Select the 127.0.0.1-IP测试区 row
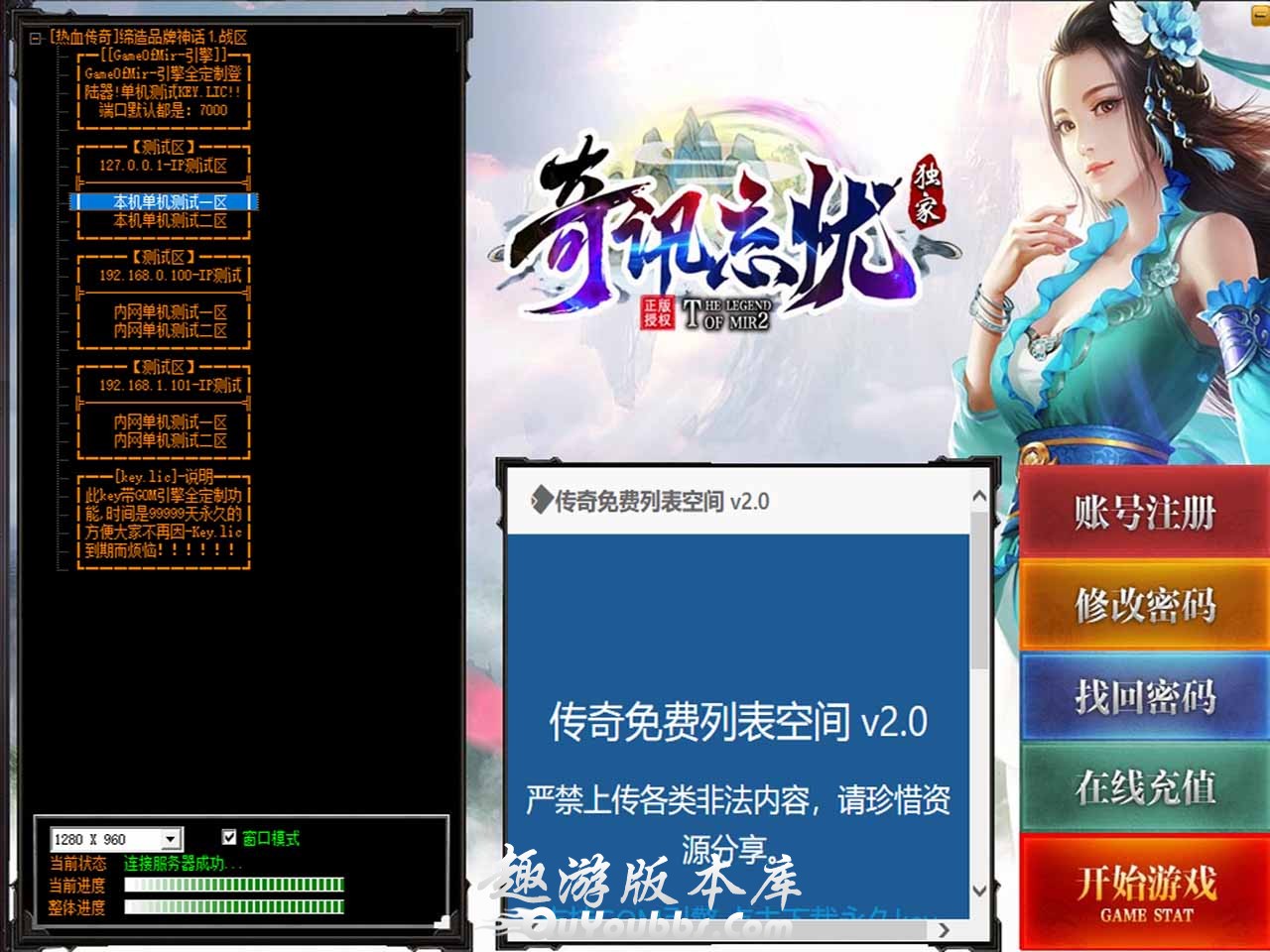1270x952 pixels. point(164,166)
